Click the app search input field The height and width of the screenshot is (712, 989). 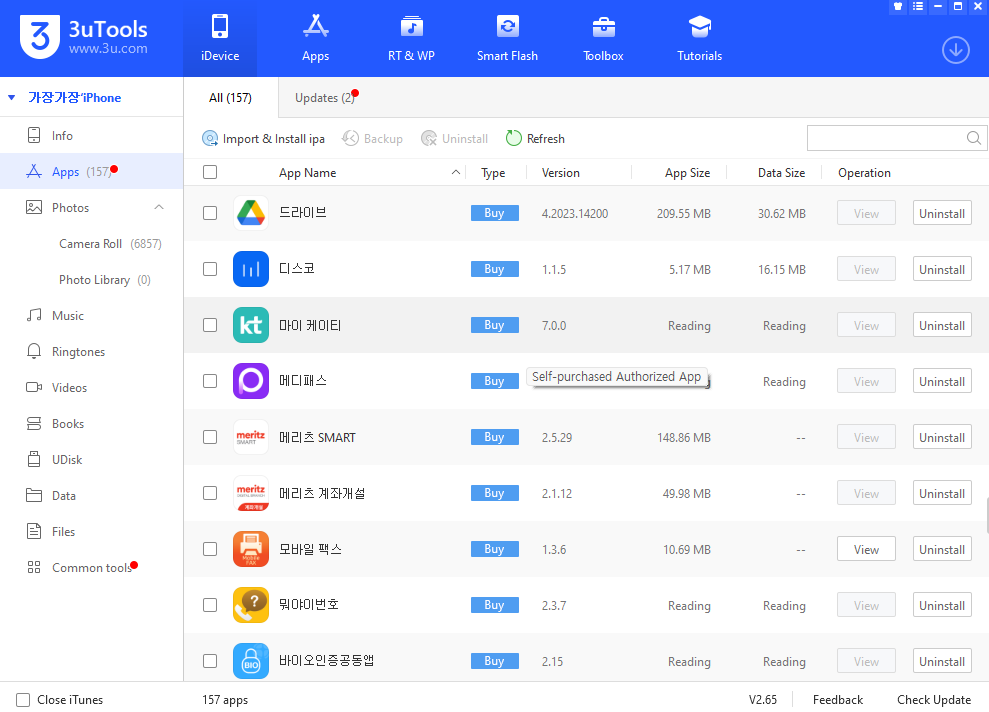pos(886,137)
